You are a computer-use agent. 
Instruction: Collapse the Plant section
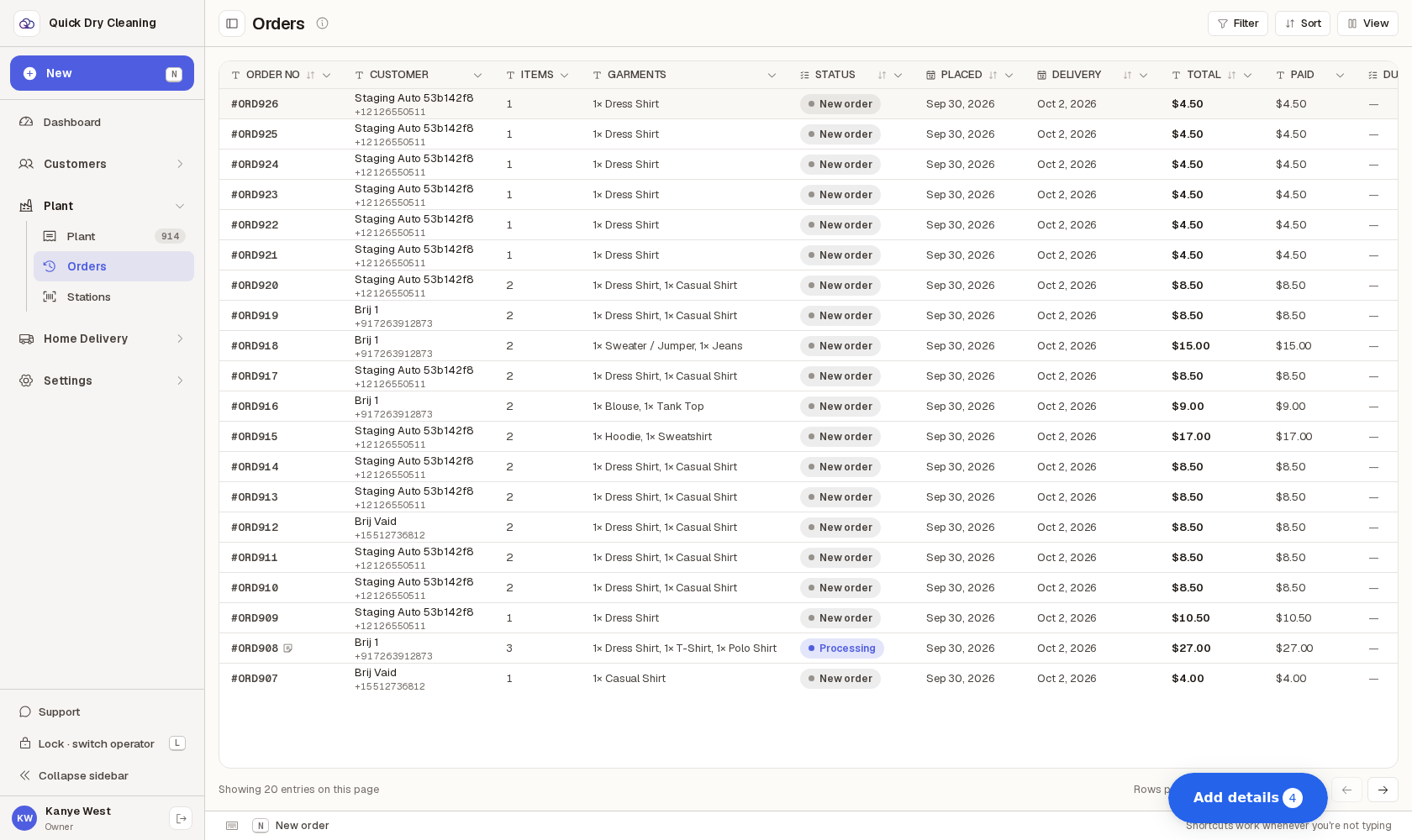pos(102,207)
